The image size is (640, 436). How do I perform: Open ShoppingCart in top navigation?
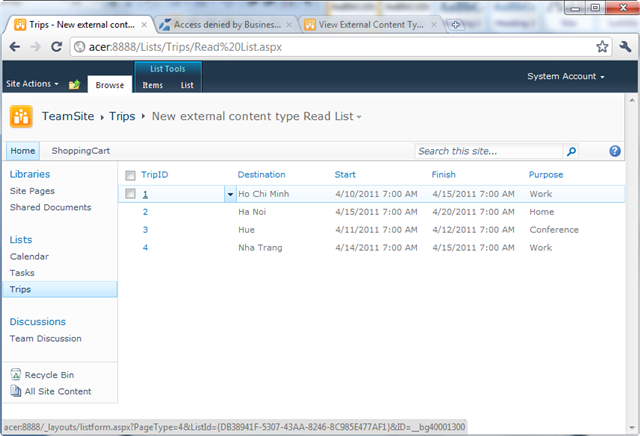(80, 151)
